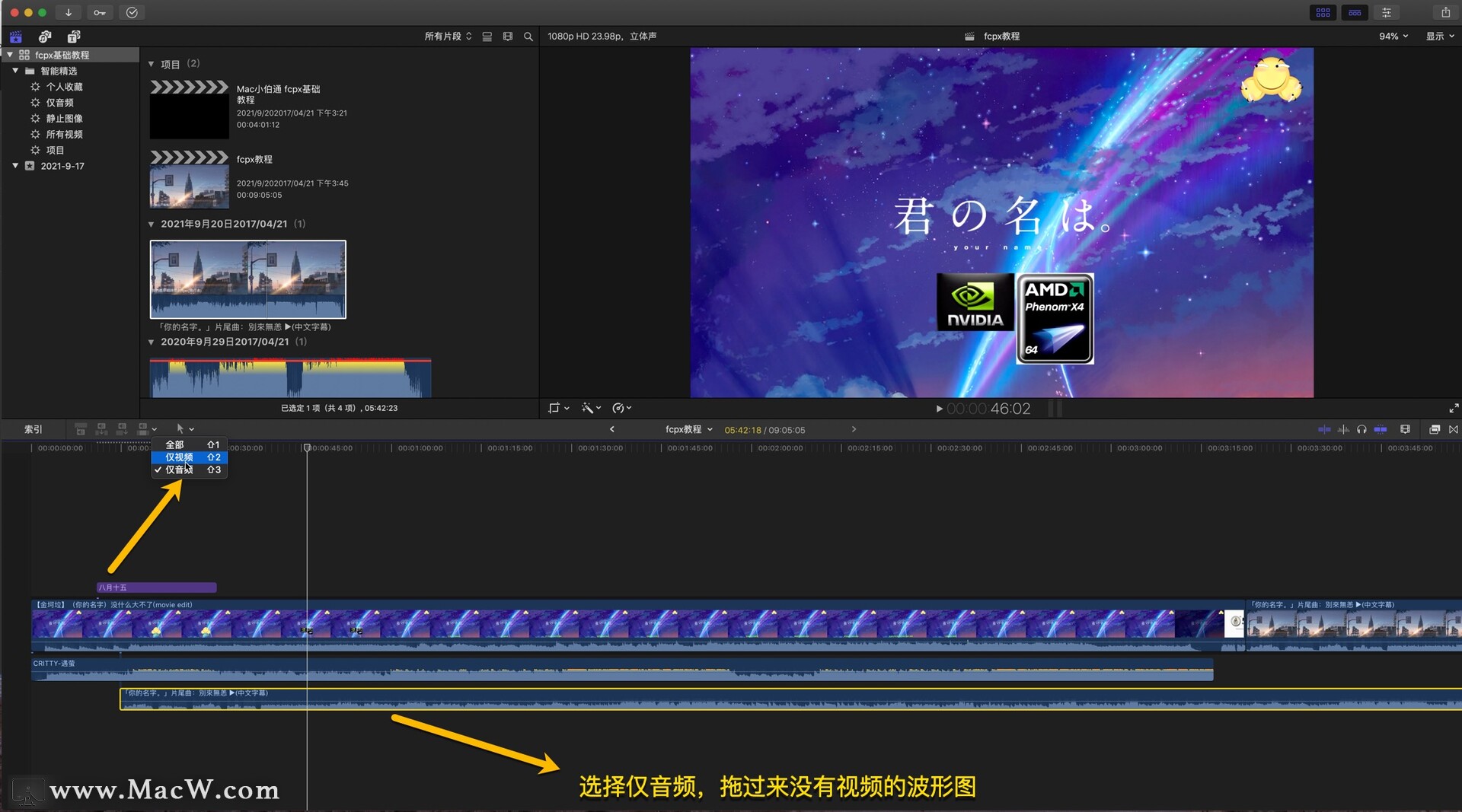Screen dimensions: 1462x812
Task: Select the yellow-outlined 片尾曲 audio clip in timeline
Action: (790, 699)
